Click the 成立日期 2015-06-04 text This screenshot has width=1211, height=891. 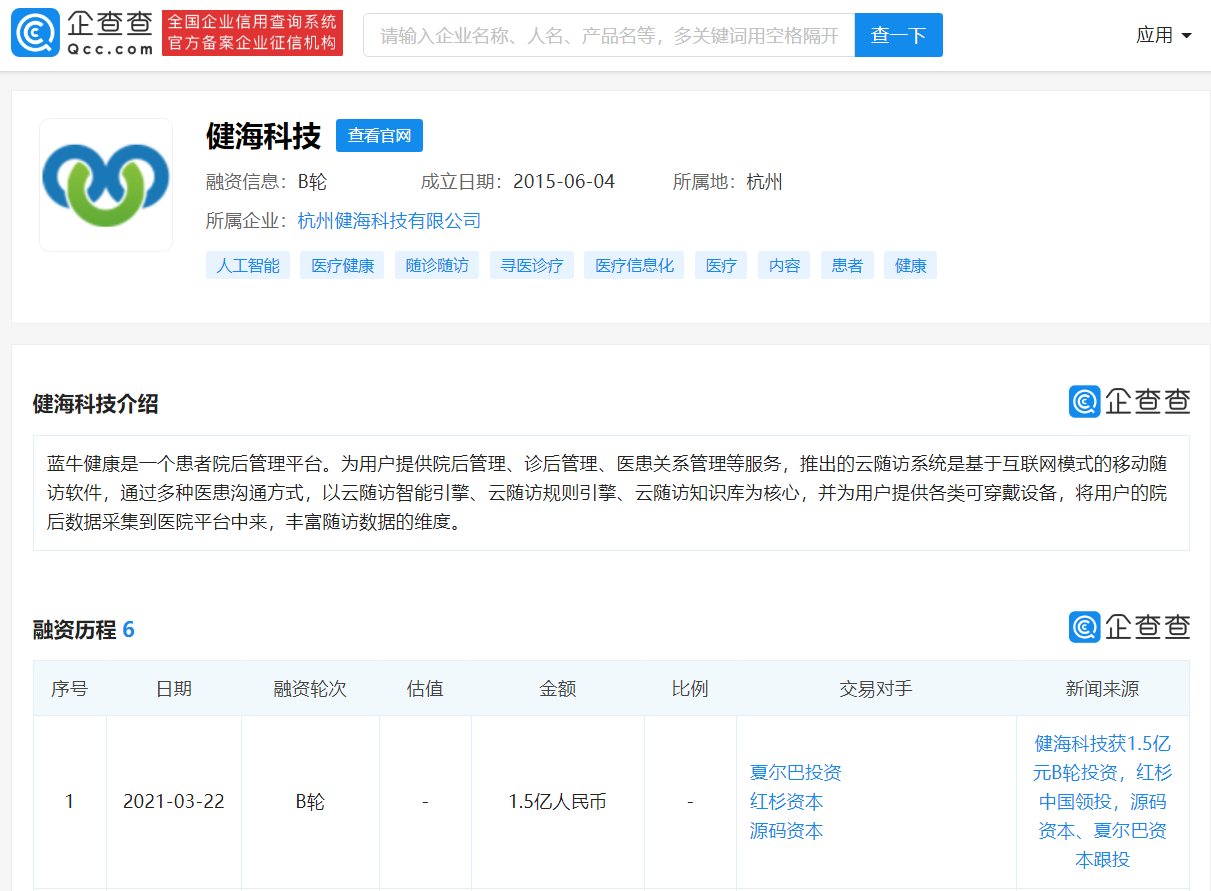coord(518,182)
